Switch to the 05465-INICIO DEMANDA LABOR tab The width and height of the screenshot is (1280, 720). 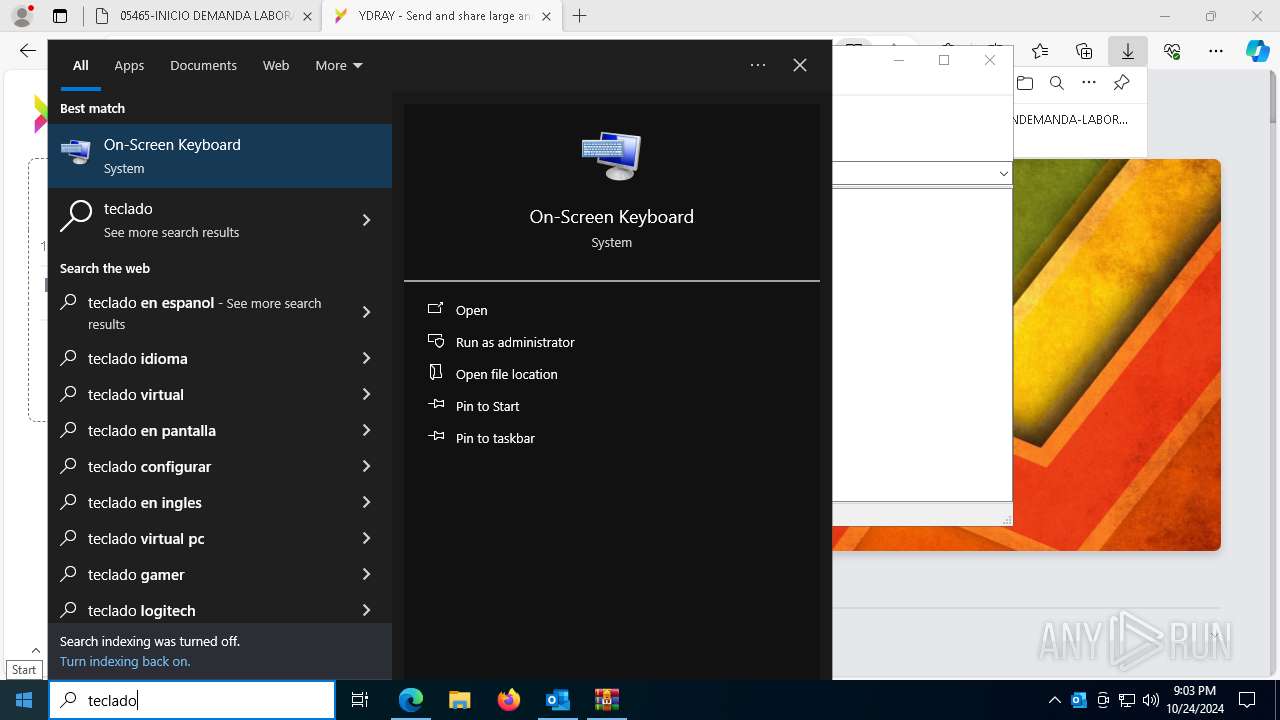(202, 16)
